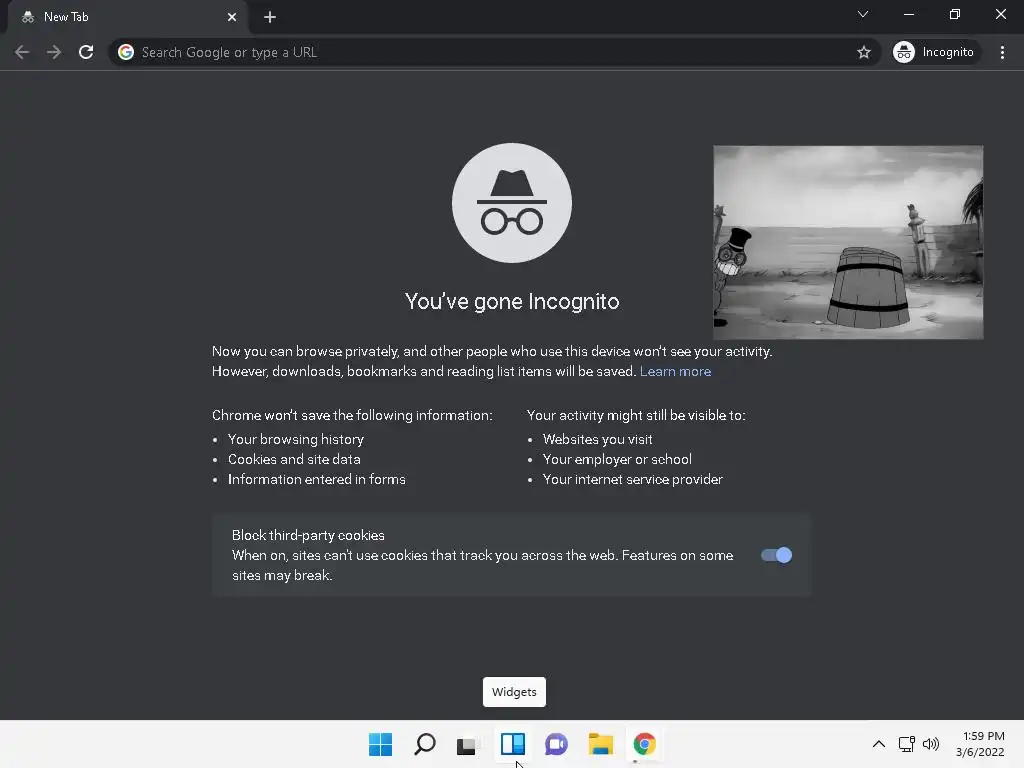
Task: Open Chrome's three-dot menu
Action: [x=1002, y=52]
